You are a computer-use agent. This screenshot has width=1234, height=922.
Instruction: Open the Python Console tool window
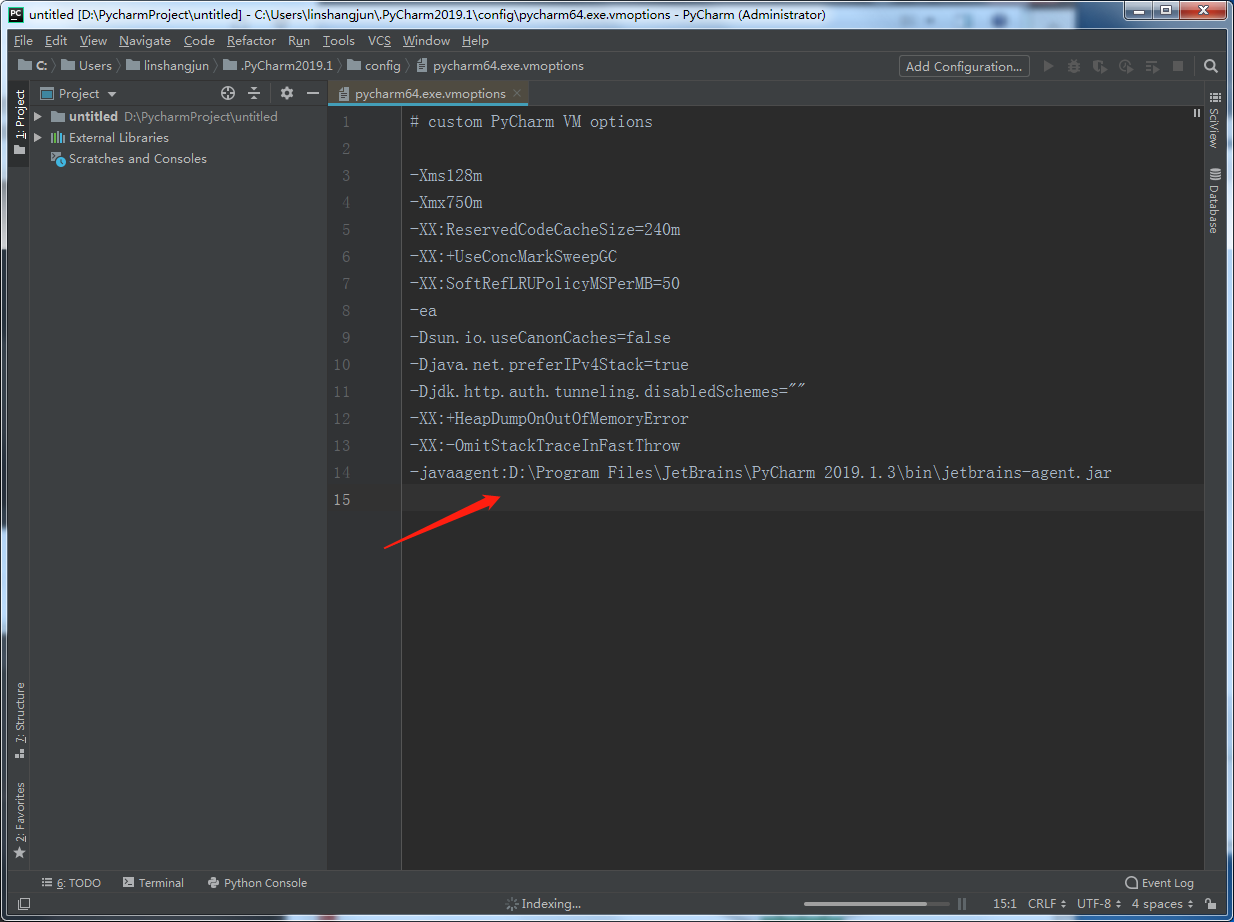point(257,883)
